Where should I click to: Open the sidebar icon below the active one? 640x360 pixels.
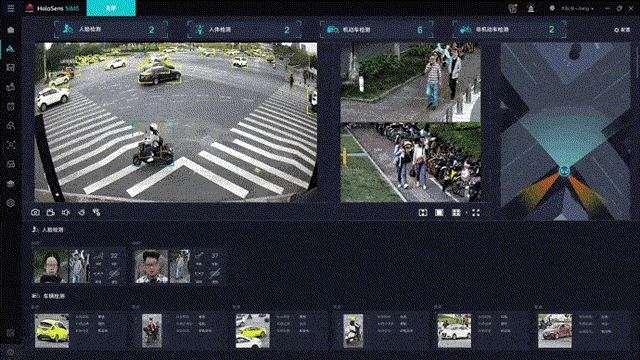(11, 68)
